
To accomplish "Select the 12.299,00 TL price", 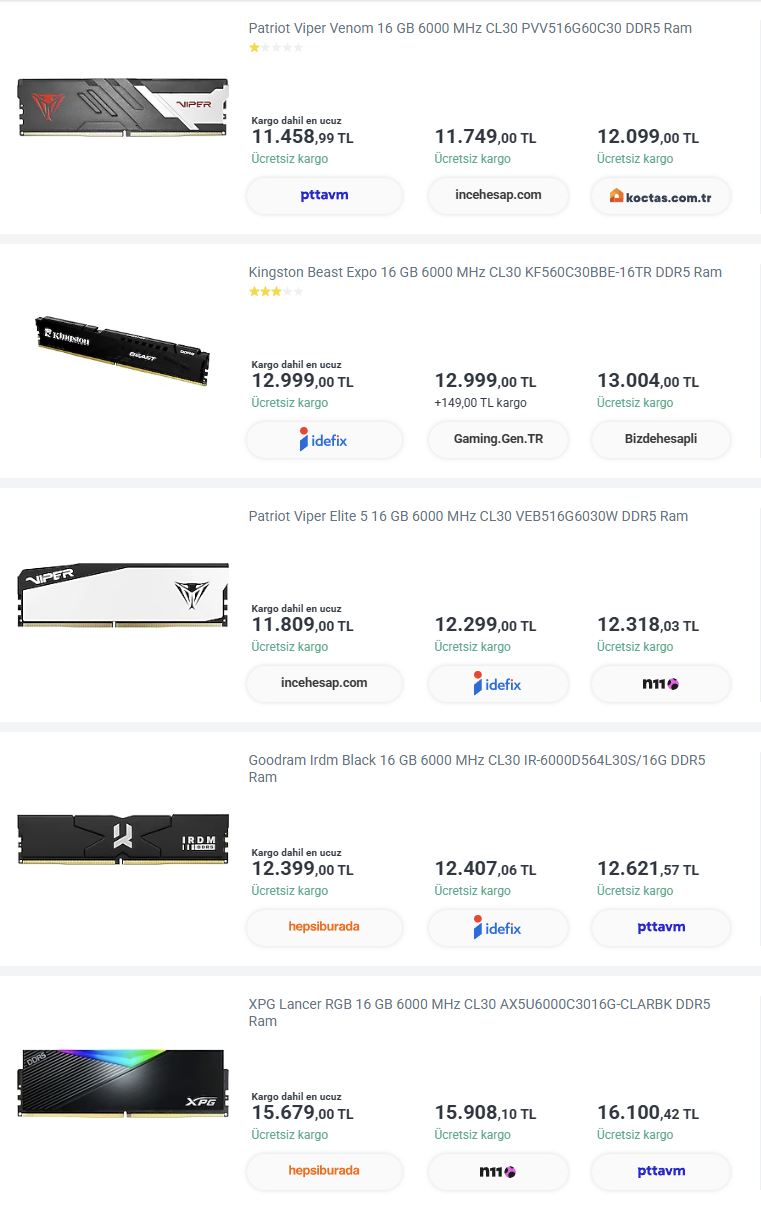I will tap(485, 625).
